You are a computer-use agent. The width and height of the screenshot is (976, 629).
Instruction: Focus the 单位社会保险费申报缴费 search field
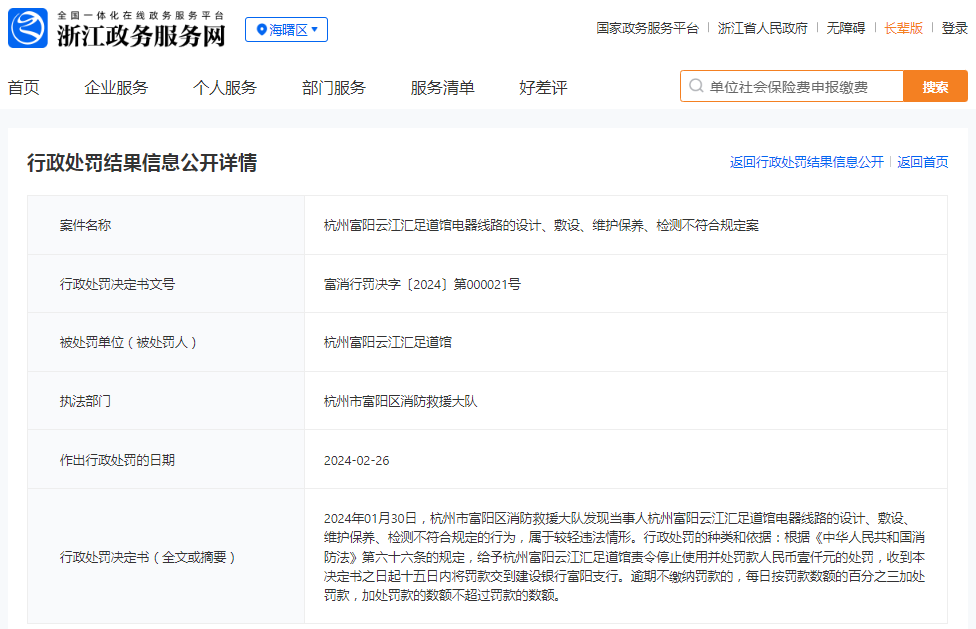tap(800, 87)
